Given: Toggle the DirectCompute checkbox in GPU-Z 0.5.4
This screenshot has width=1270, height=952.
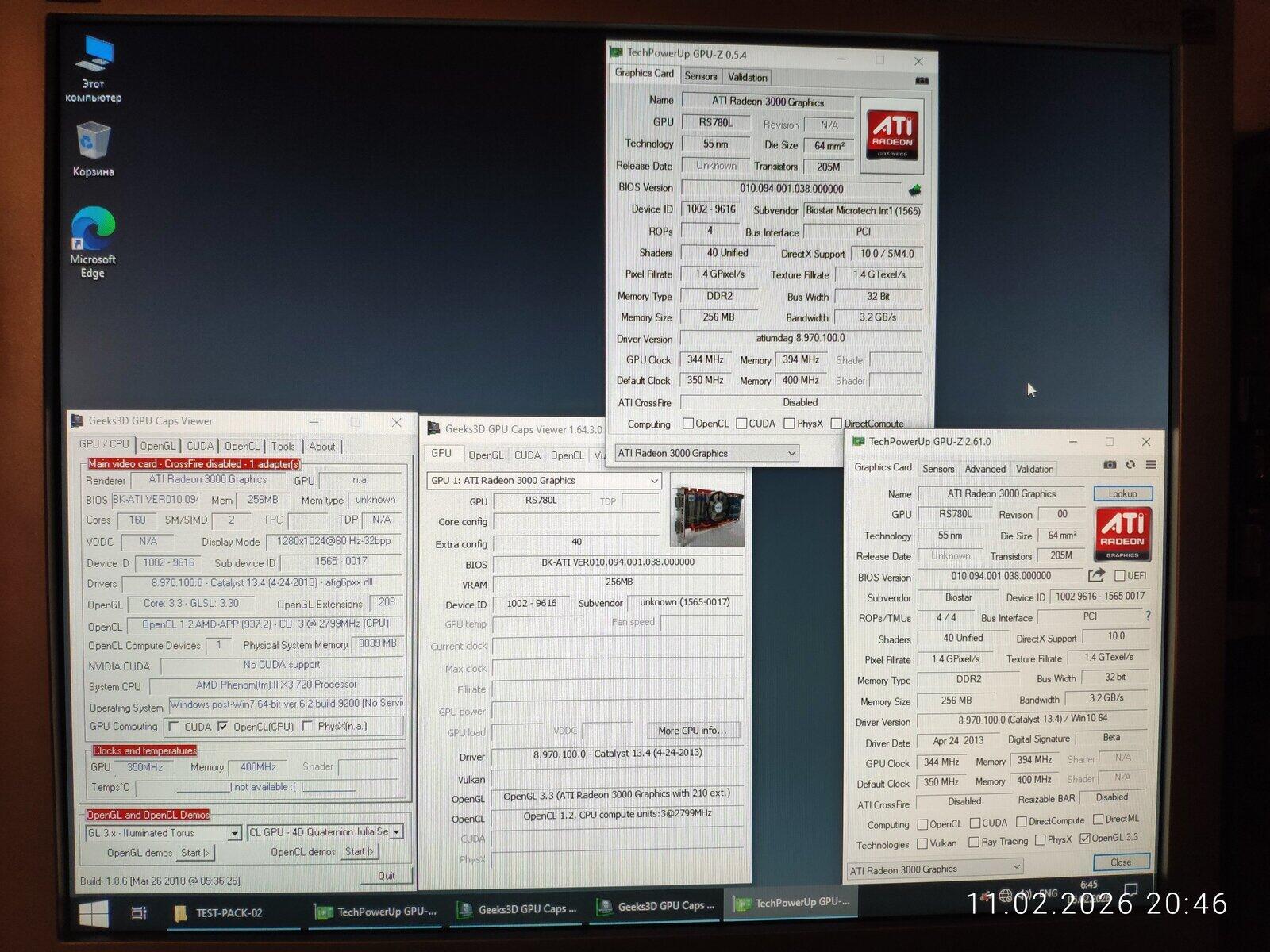Looking at the screenshot, I should [x=836, y=424].
